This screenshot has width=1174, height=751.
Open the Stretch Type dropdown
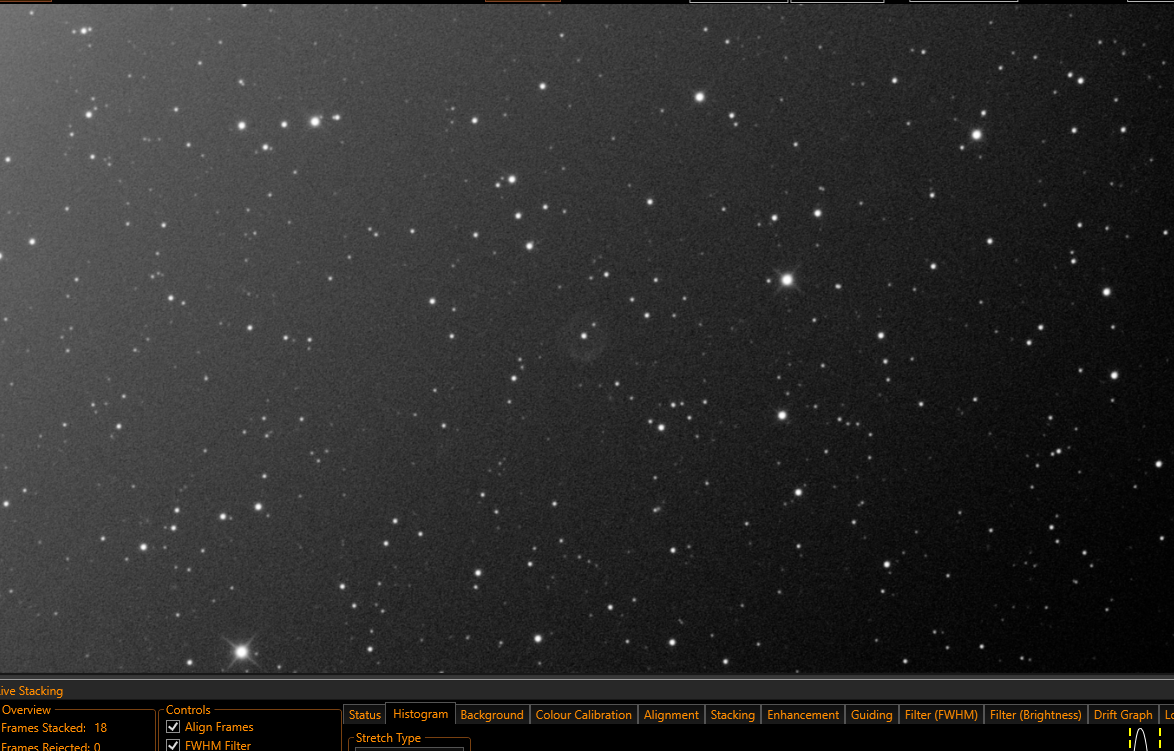[x=409, y=748]
